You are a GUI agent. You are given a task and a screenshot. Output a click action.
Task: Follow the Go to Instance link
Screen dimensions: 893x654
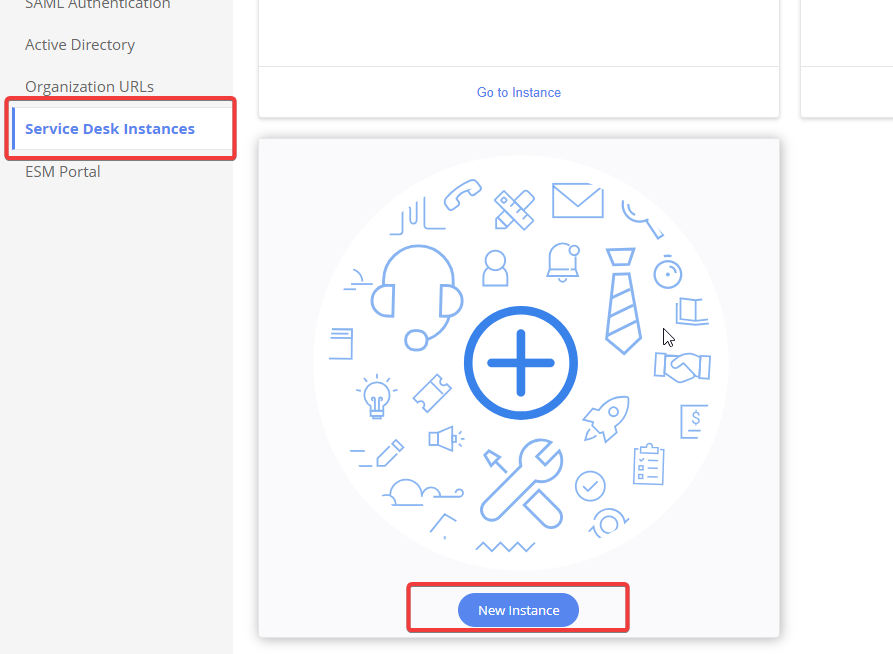[518, 93]
